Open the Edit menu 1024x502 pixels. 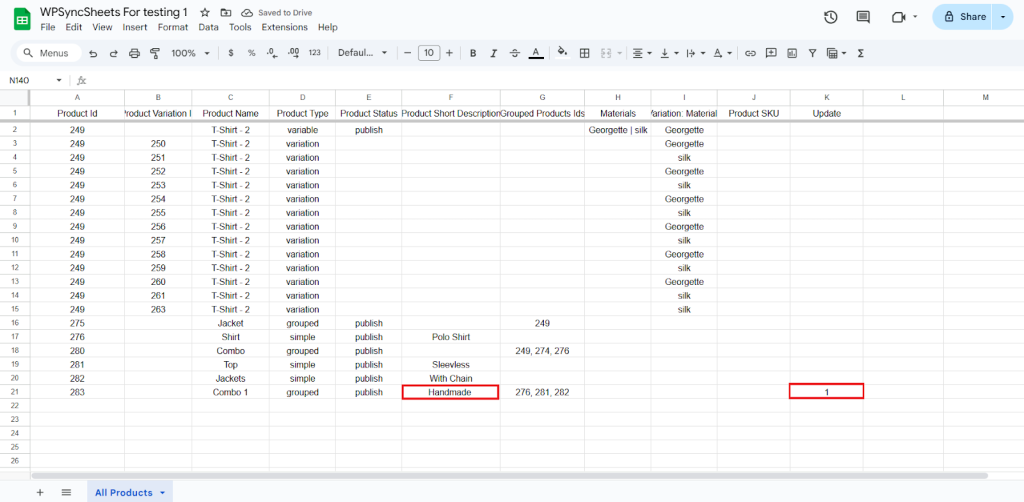[74, 27]
